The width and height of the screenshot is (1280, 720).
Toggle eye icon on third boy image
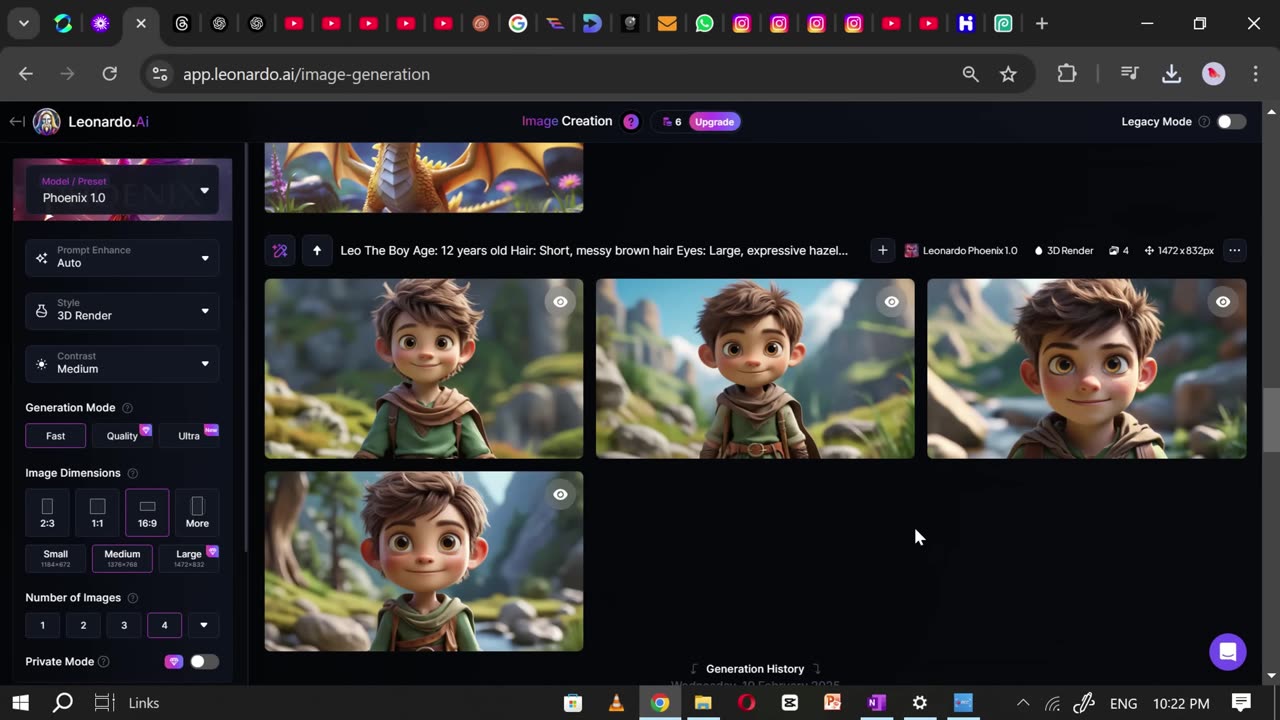1222,302
